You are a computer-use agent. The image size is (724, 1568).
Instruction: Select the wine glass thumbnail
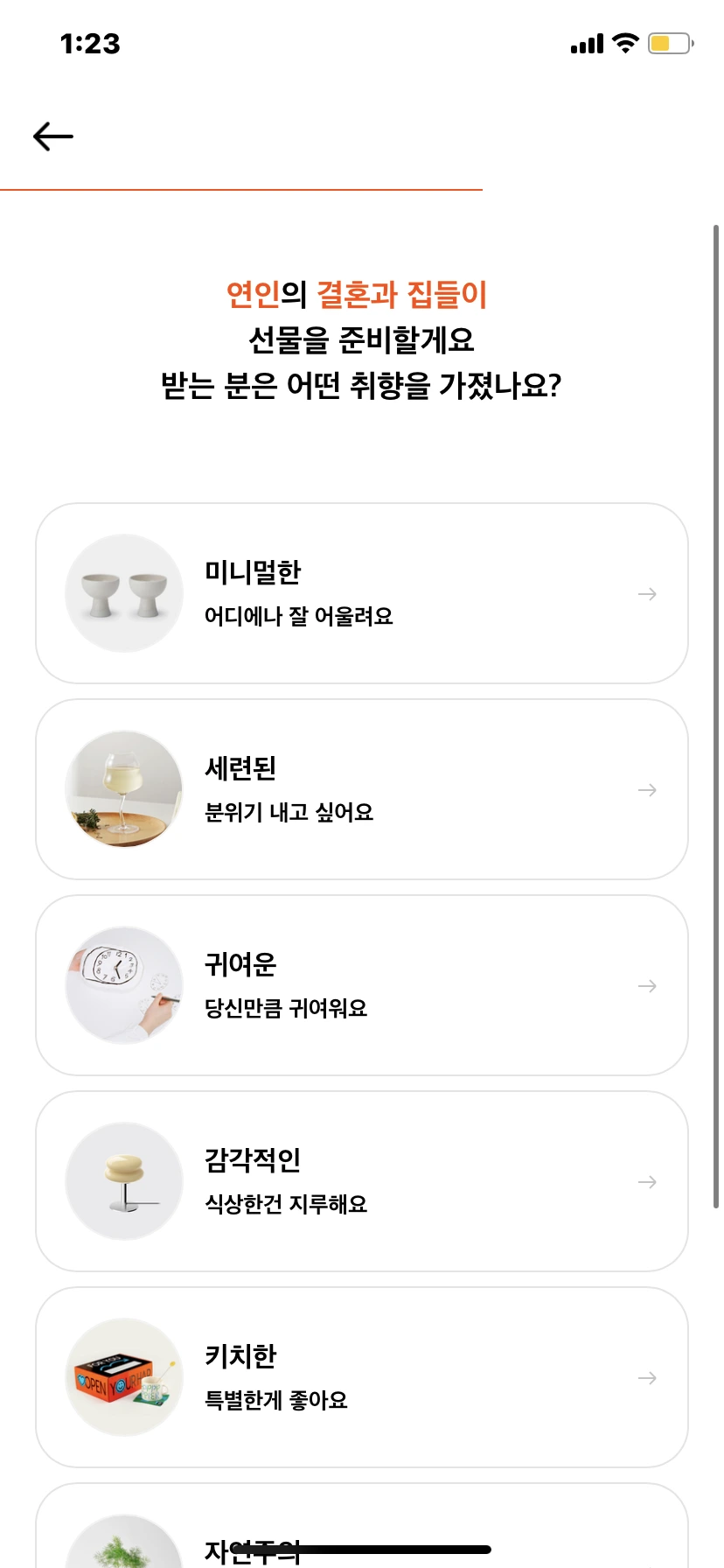tap(124, 789)
